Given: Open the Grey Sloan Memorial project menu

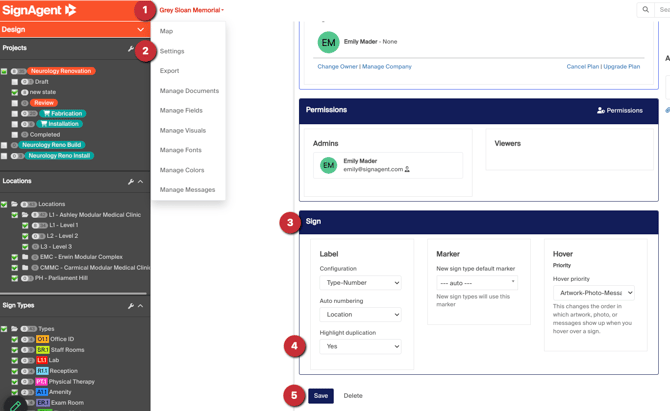Looking at the screenshot, I should 191,10.
